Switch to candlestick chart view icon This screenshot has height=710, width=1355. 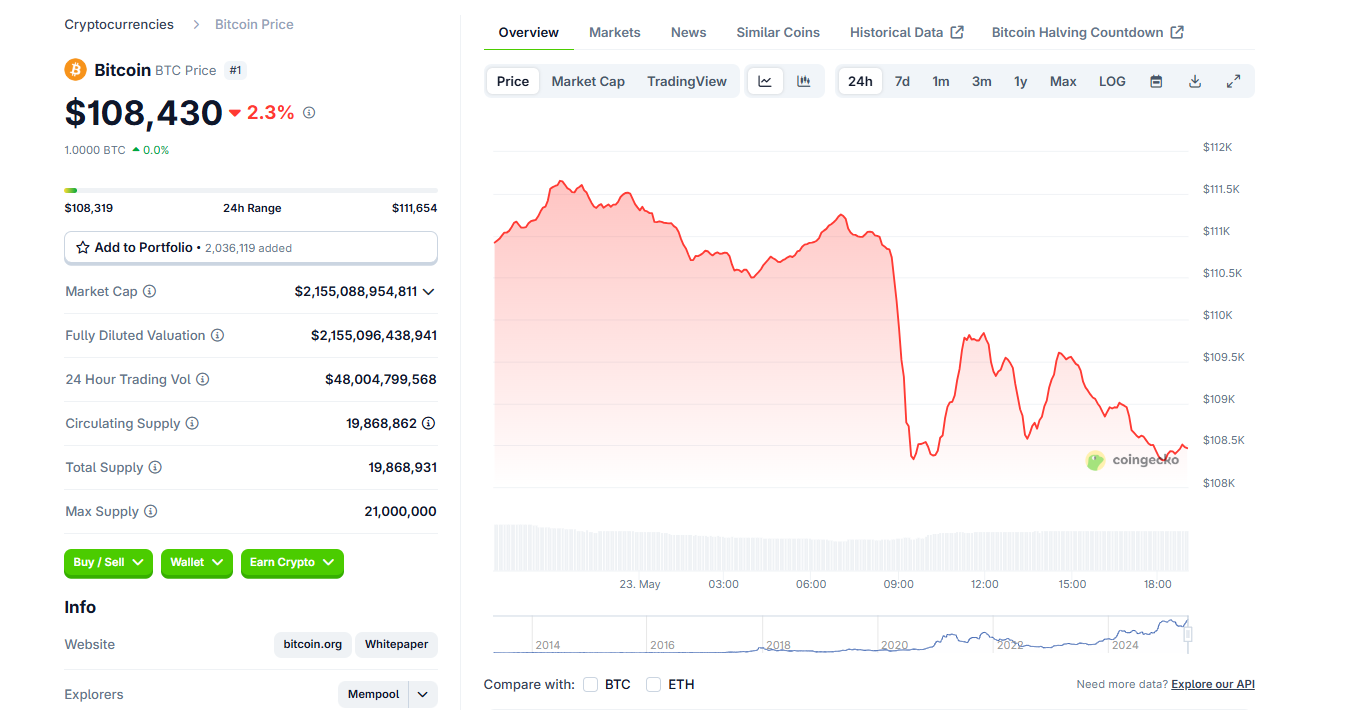[804, 82]
